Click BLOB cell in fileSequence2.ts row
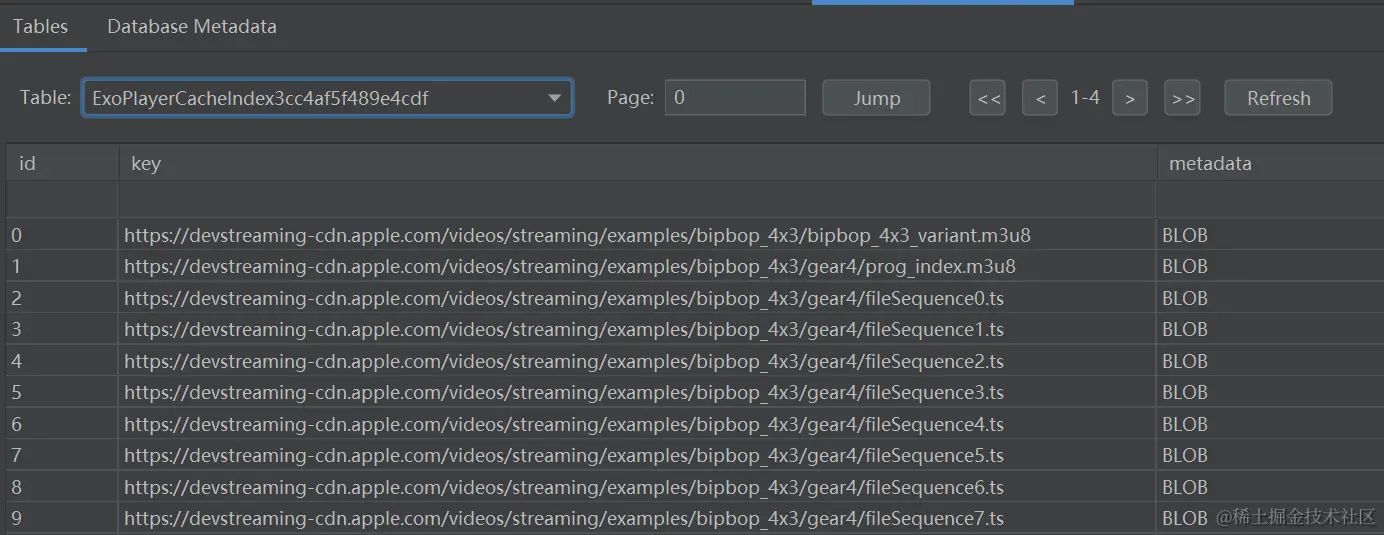Viewport: 1384px width, 535px height. coord(1270,361)
